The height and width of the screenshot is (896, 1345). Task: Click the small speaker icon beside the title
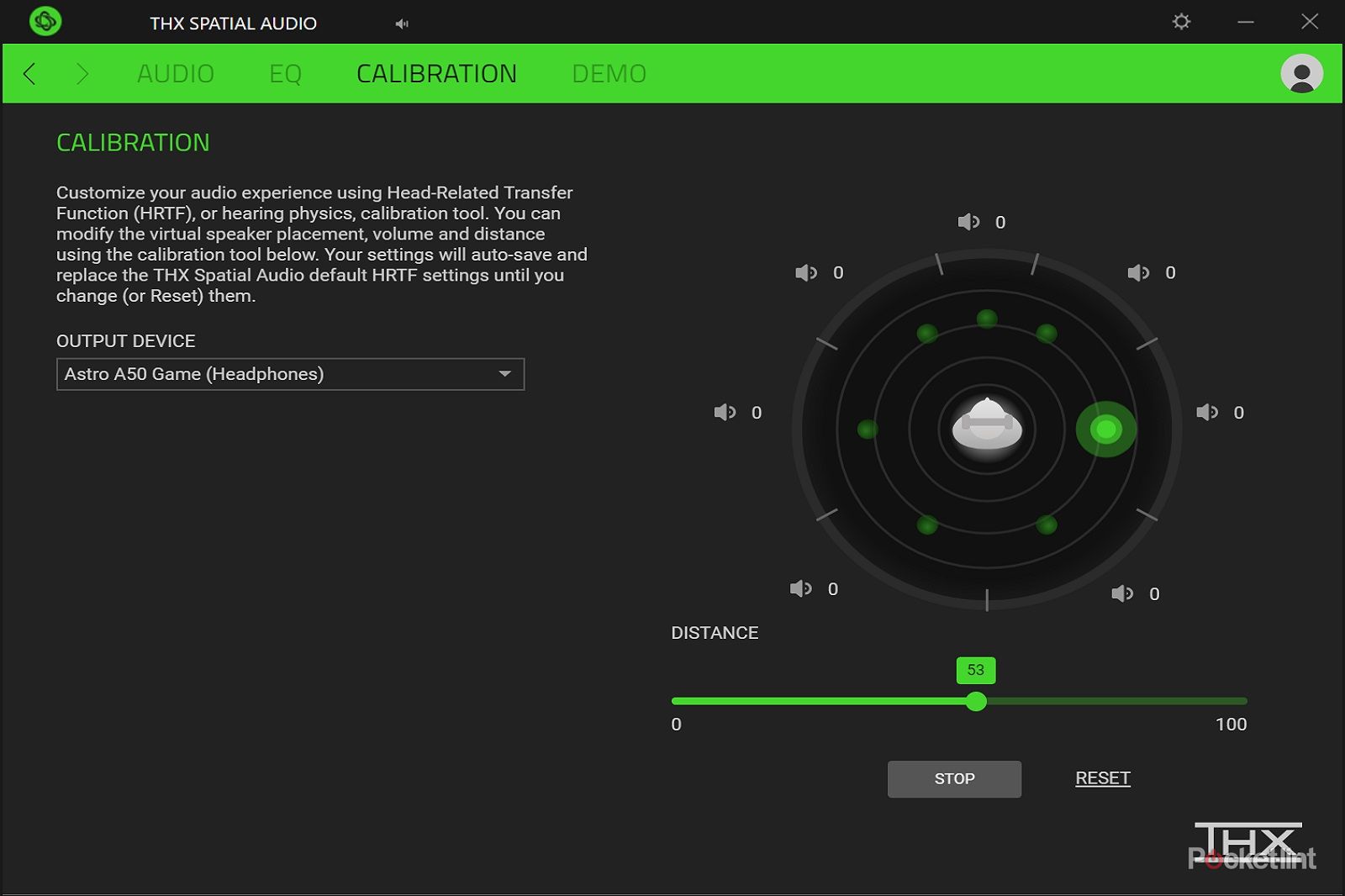coord(402,24)
